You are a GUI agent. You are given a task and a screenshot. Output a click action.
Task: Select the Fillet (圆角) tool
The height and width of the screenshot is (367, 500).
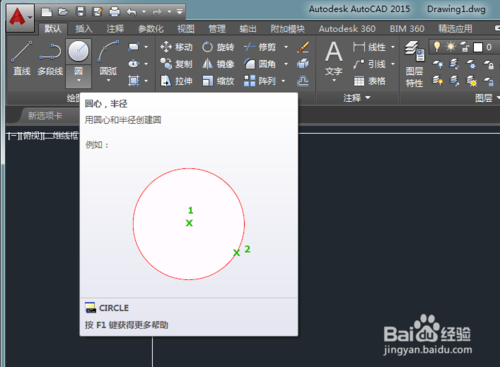[260, 64]
